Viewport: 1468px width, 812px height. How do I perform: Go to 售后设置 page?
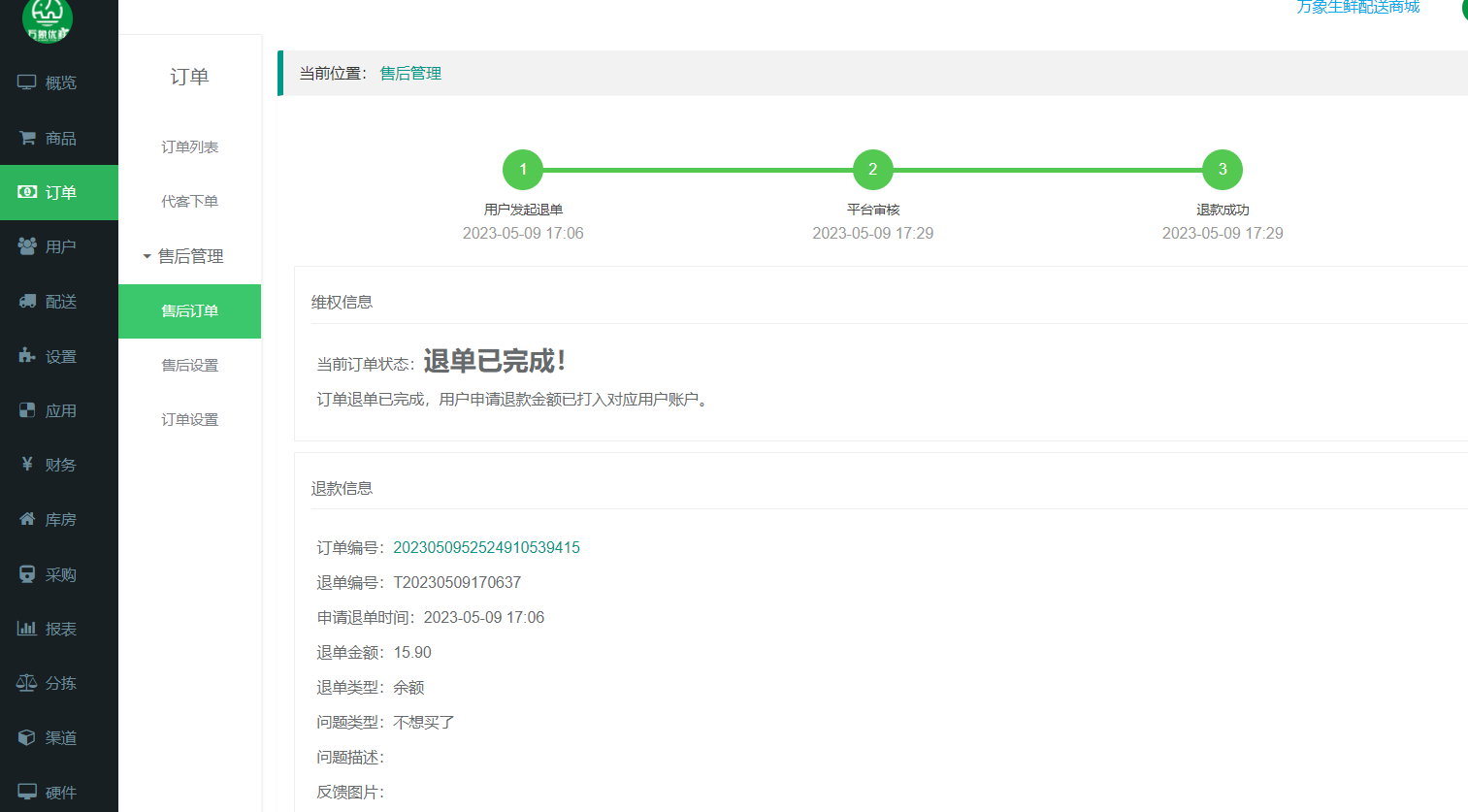pos(189,365)
